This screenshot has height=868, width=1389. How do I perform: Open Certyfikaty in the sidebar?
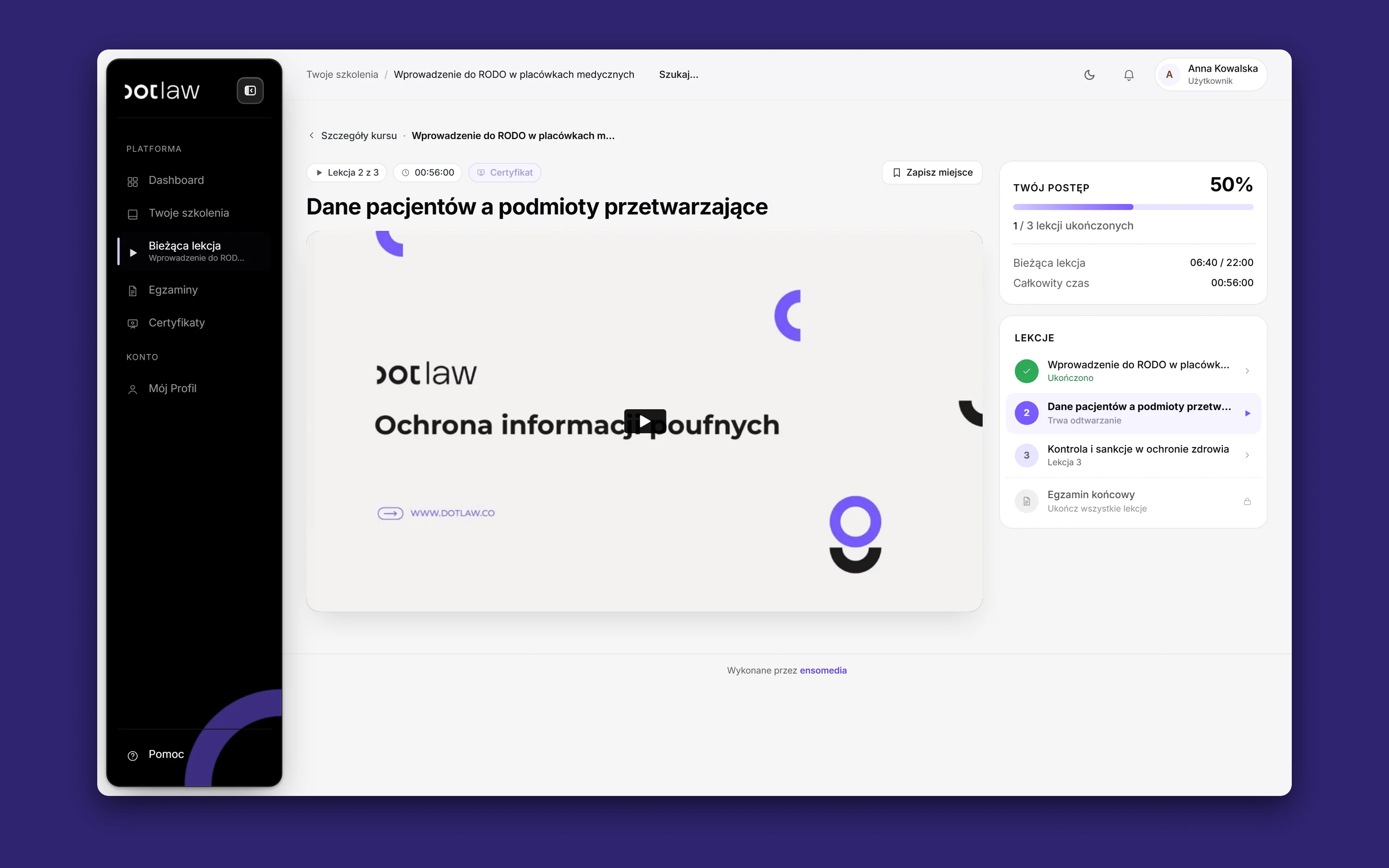pos(194,322)
